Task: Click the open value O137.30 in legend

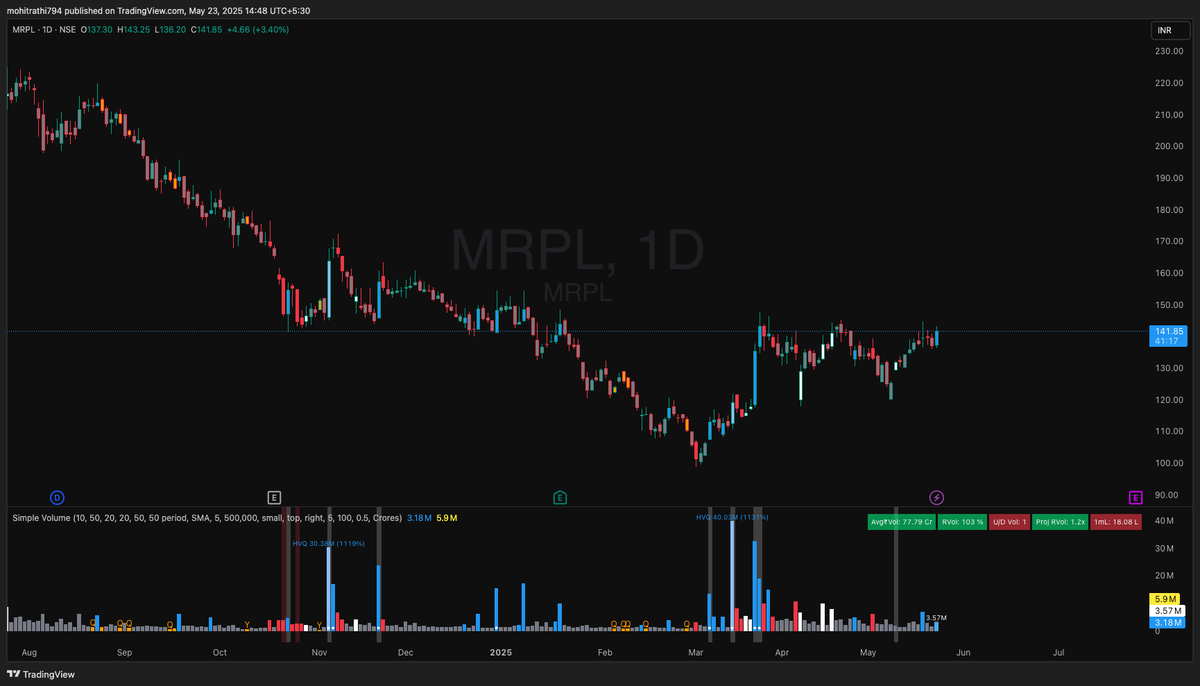Action: [x=99, y=30]
